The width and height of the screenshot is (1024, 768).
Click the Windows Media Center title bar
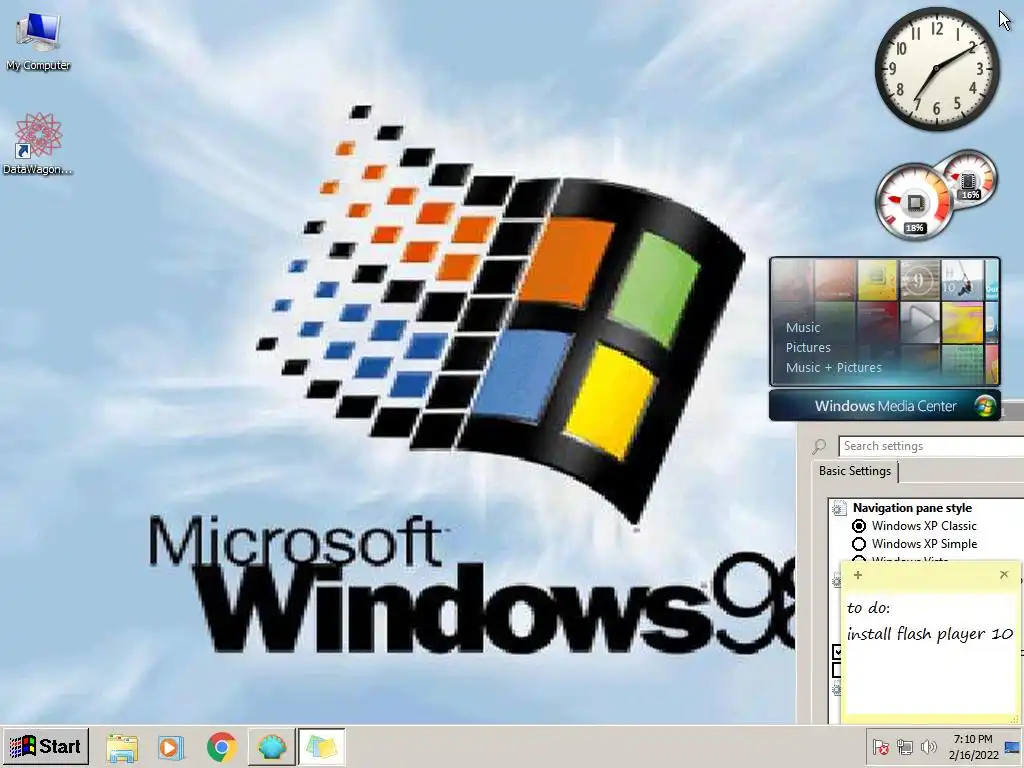click(x=884, y=406)
